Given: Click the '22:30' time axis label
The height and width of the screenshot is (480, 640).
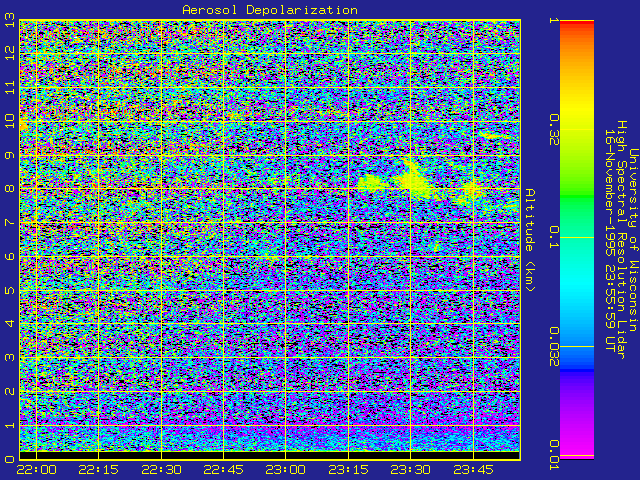Looking at the screenshot, I should 161,470.
